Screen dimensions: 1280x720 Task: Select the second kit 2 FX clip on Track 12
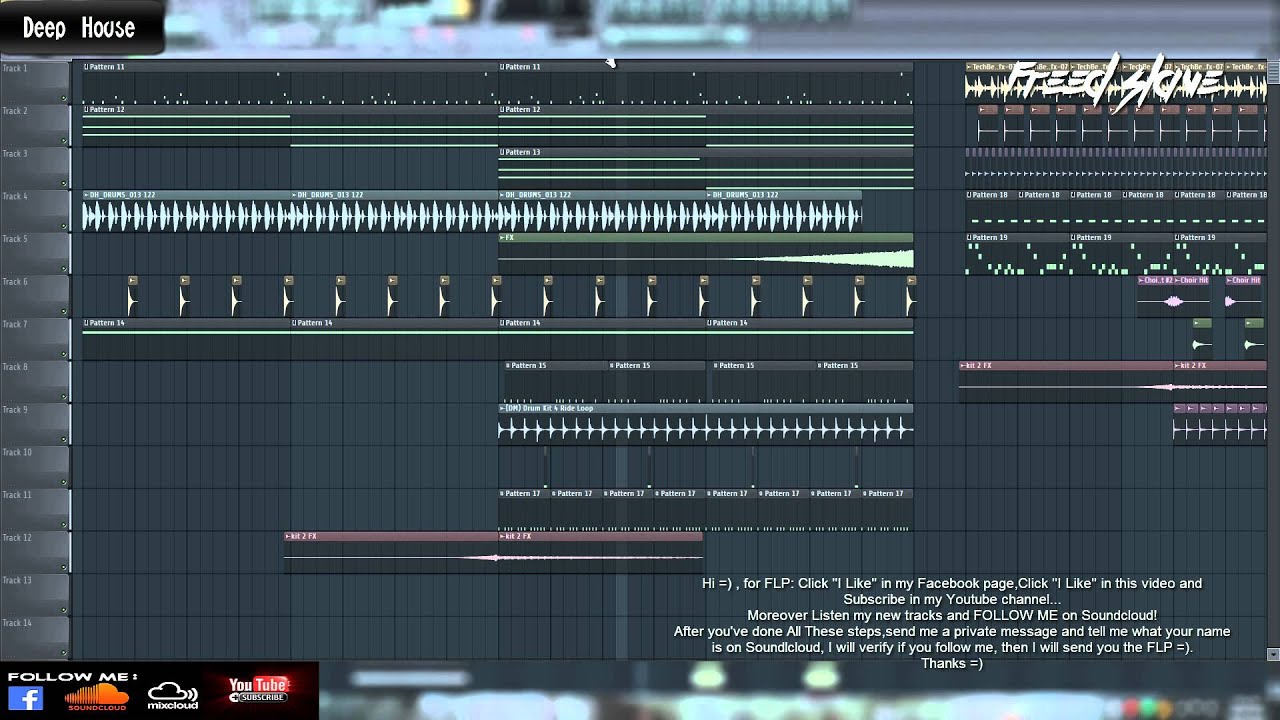(601, 552)
